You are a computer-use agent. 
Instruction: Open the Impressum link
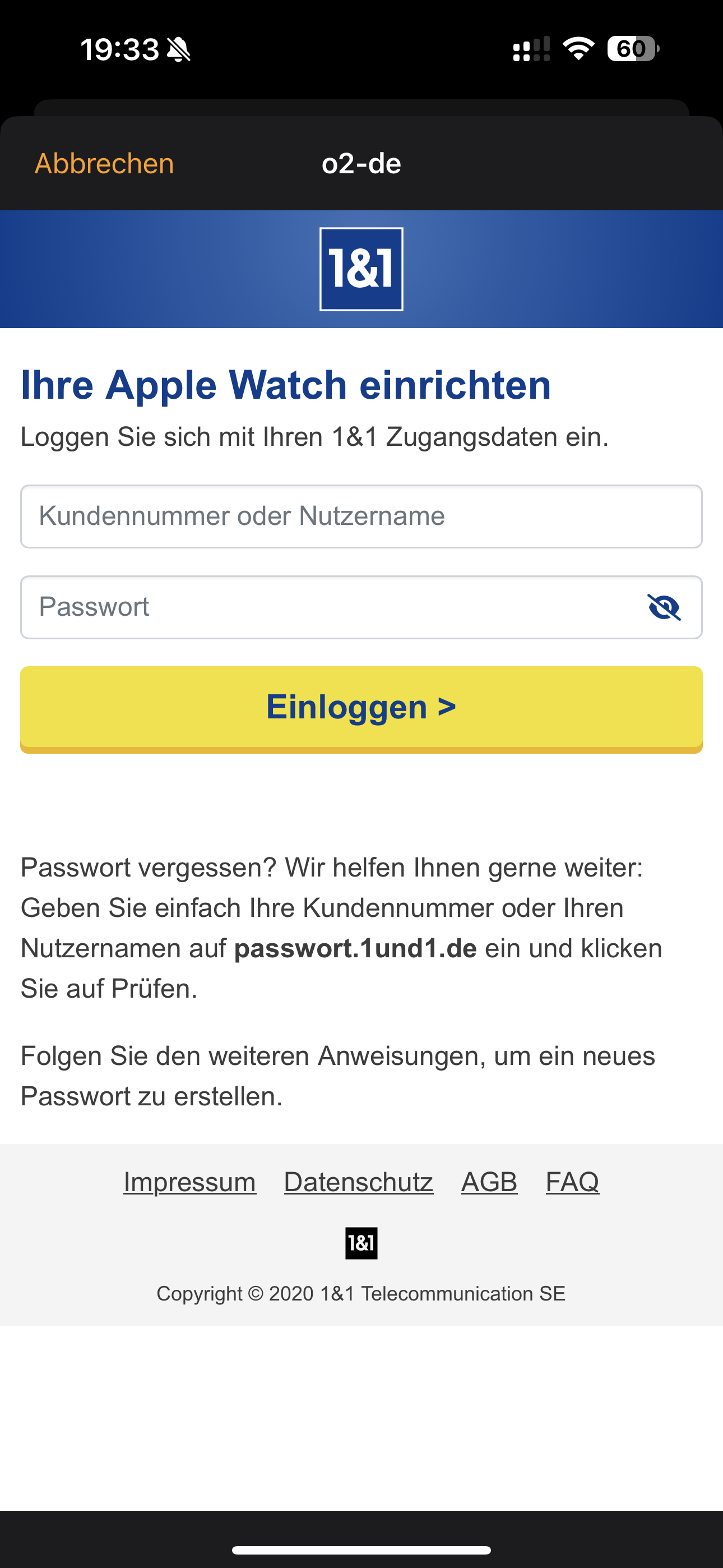click(x=190, y=1182)
